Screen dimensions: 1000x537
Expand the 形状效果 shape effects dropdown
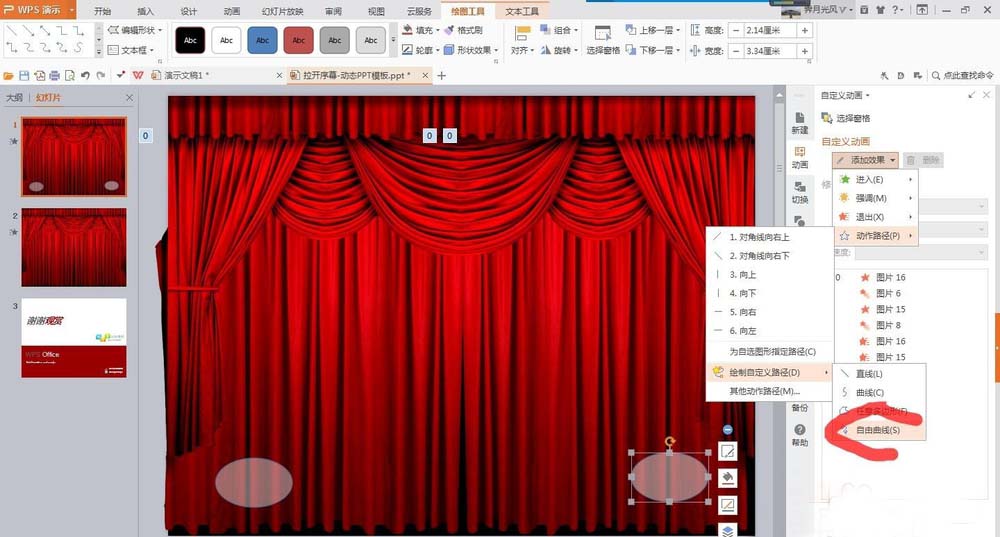pos(470,50)
